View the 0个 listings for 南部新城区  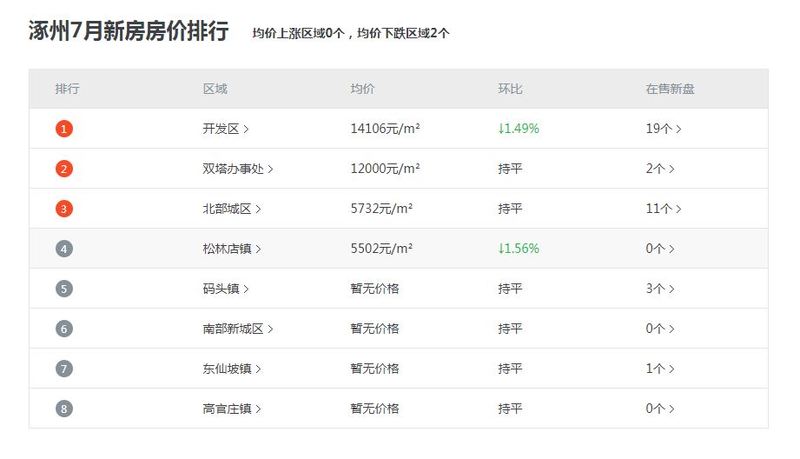tap(660, 328)
